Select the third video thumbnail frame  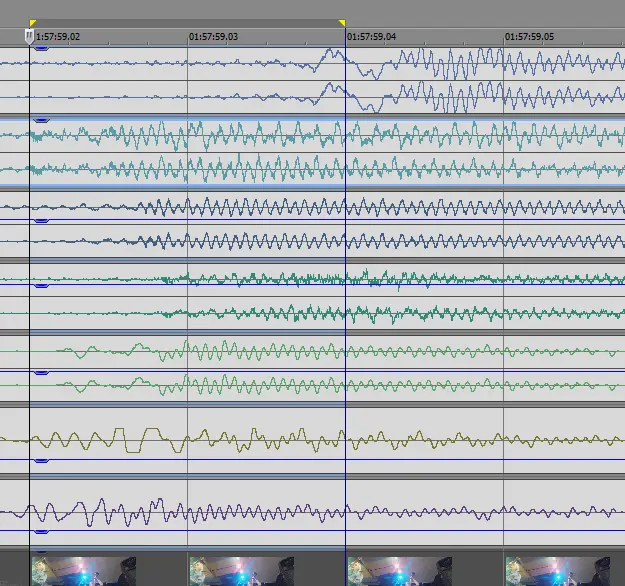tap(398, 571)
